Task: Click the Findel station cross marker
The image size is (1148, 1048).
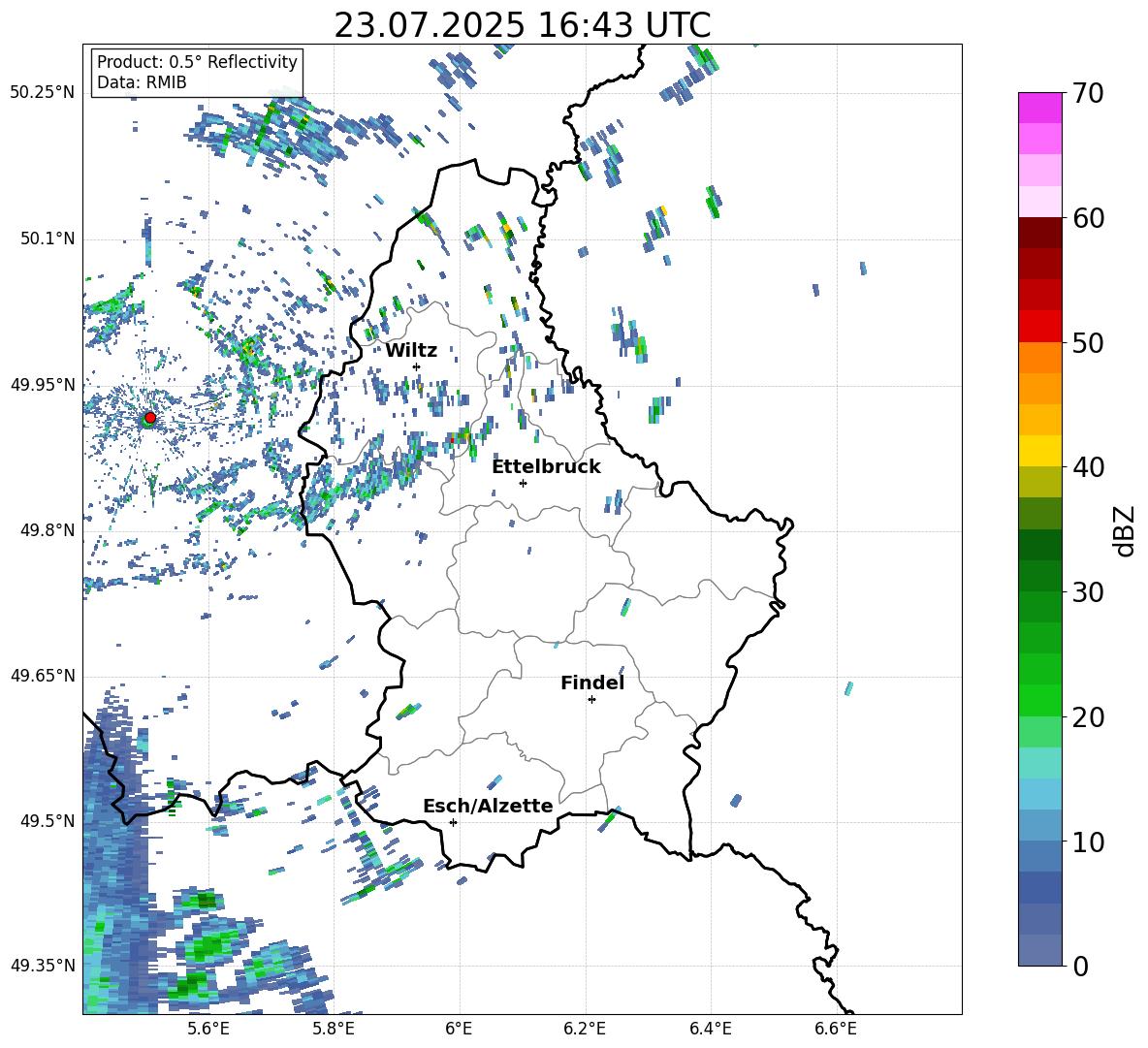Action: (591, 700)
